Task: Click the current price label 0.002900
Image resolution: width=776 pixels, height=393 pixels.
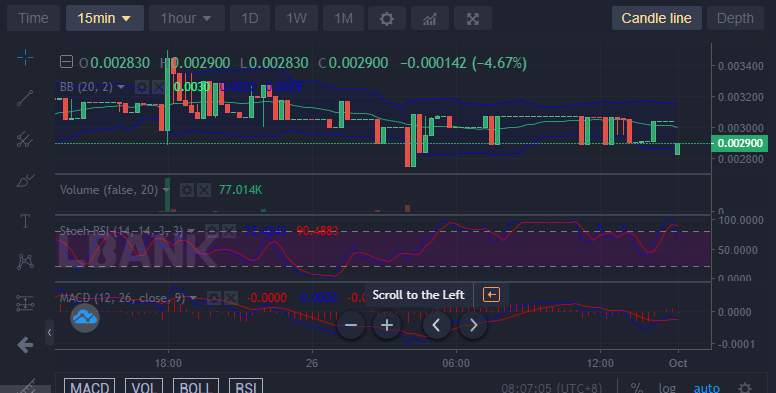Action: pyautogui.click(x=739, y=144)
